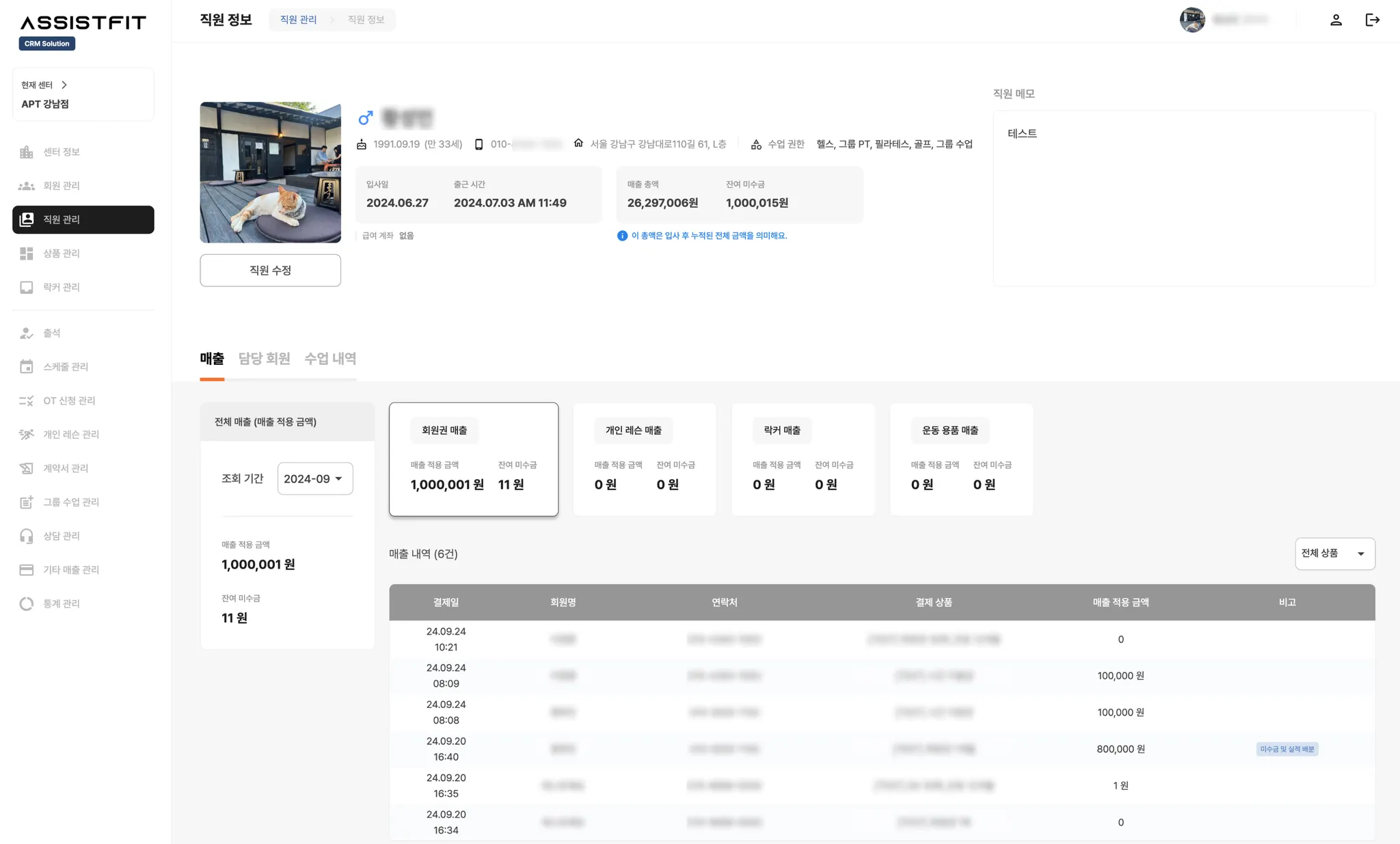Expand the 전체 상품 filter dropdown

click(1334, 554)
